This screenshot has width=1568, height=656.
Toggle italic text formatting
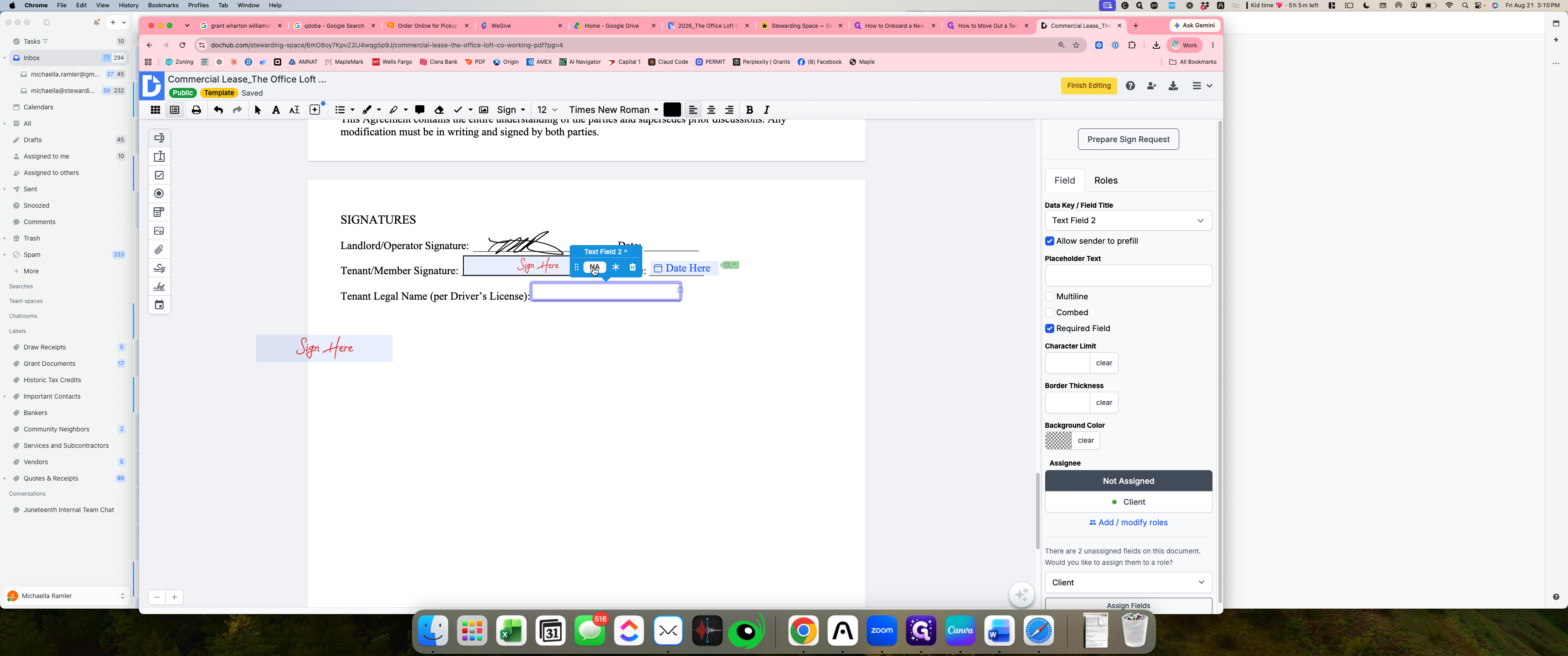(767, 109)
